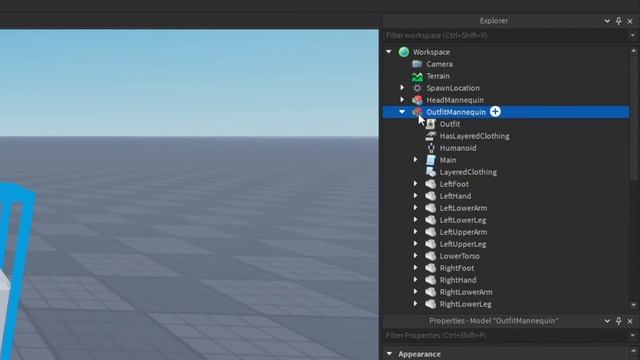Click the LeftLowerArm mesh part icon

click(430, 208)
